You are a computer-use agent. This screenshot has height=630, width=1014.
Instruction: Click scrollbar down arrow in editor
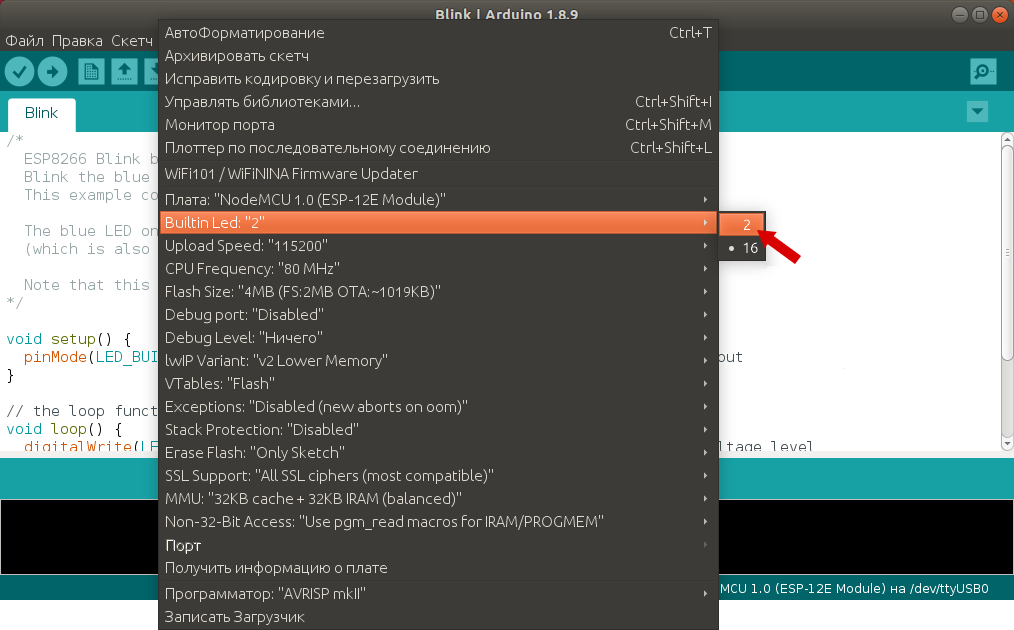(x=1007, y=444)
